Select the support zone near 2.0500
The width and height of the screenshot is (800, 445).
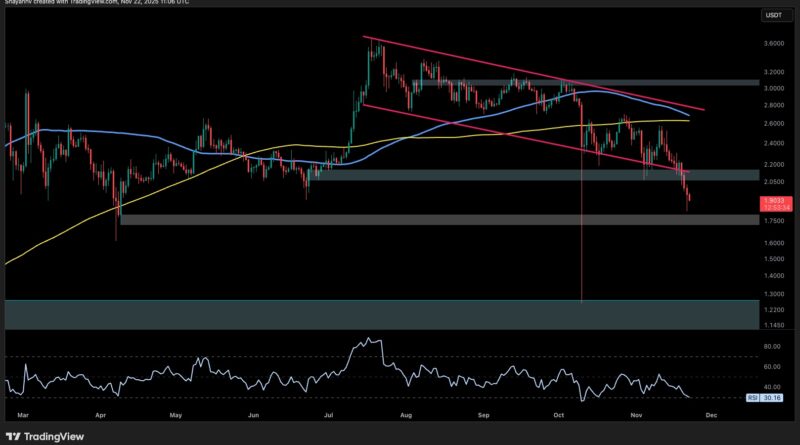click(450, 176)
